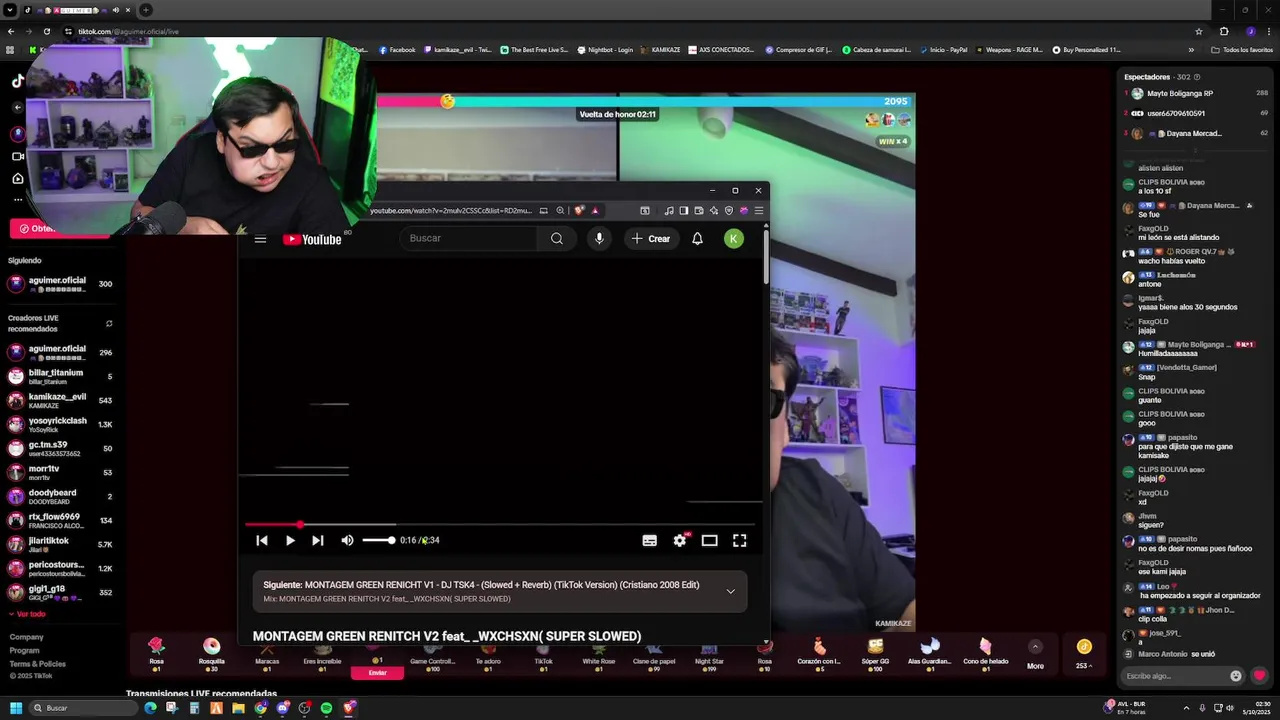
Task: Open the Crear button on YouTube
Action: (x=651, y=238)
